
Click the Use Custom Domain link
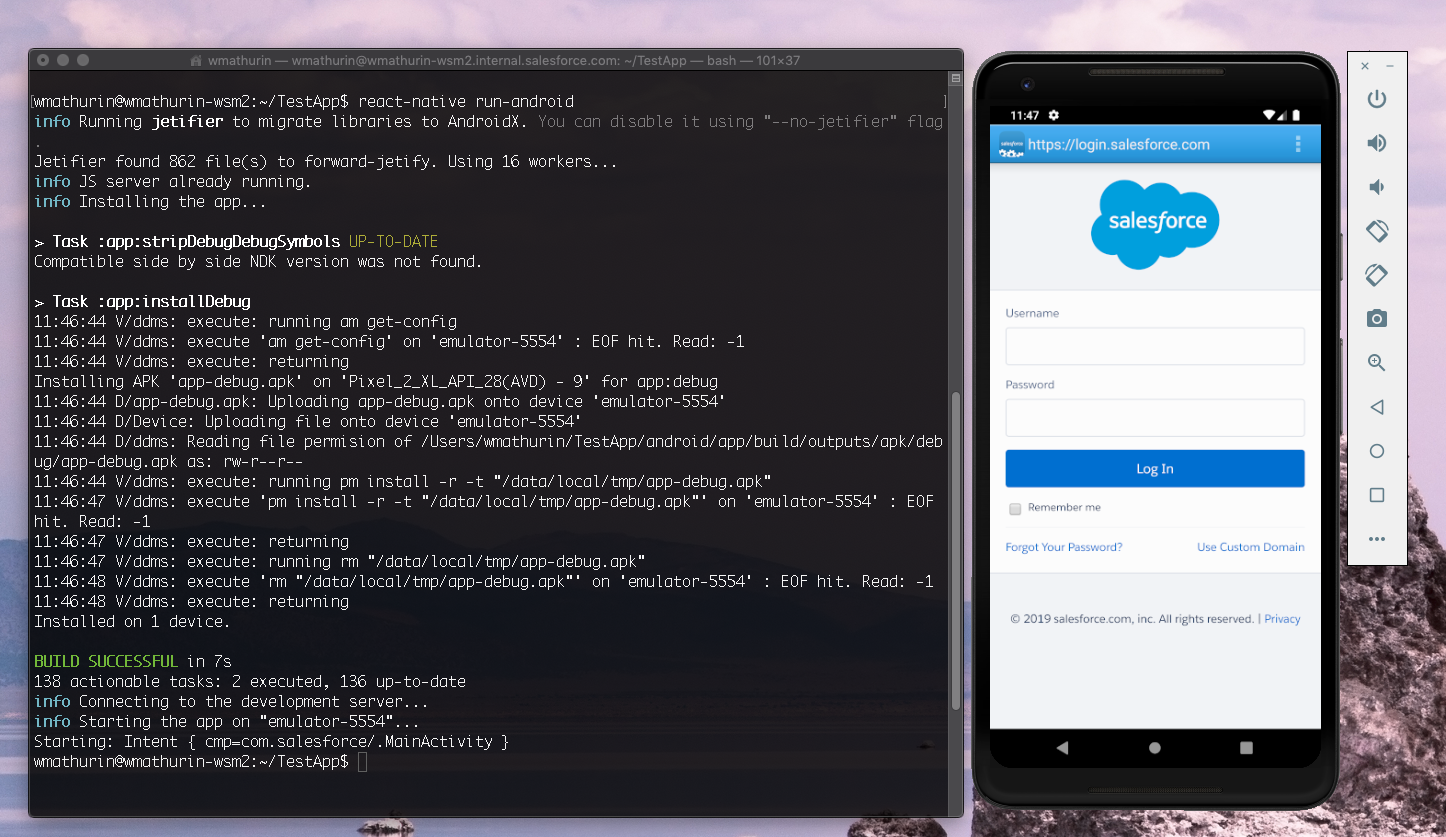pos(1250,547)
